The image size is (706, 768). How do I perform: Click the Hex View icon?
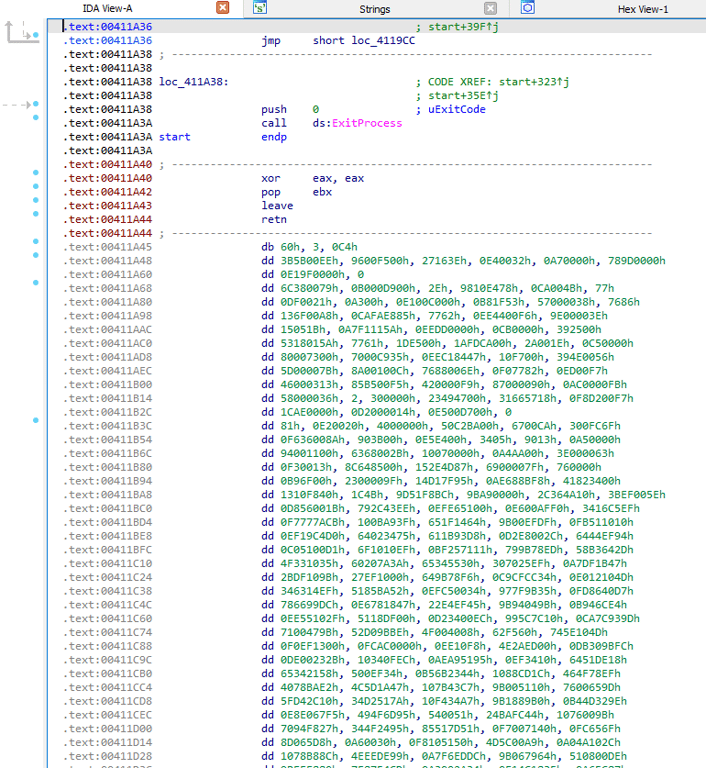528,7
